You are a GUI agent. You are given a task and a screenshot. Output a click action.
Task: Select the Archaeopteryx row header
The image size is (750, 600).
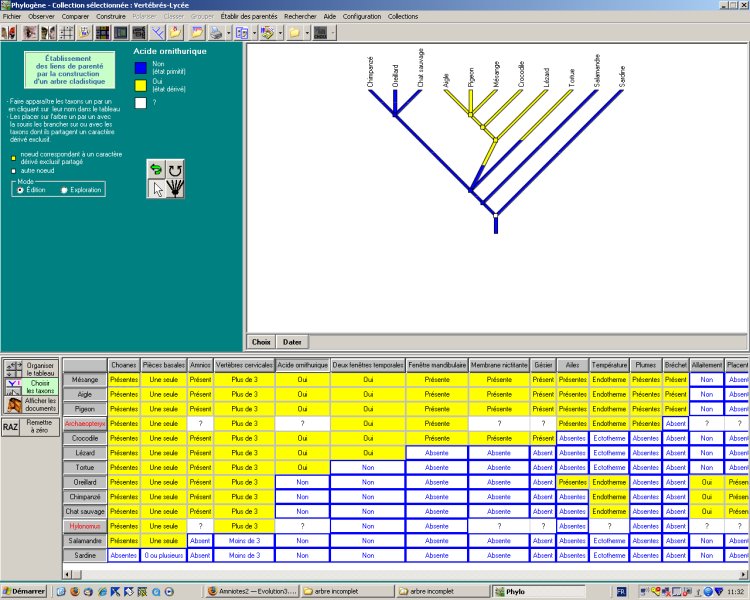(x=83, y=424)
